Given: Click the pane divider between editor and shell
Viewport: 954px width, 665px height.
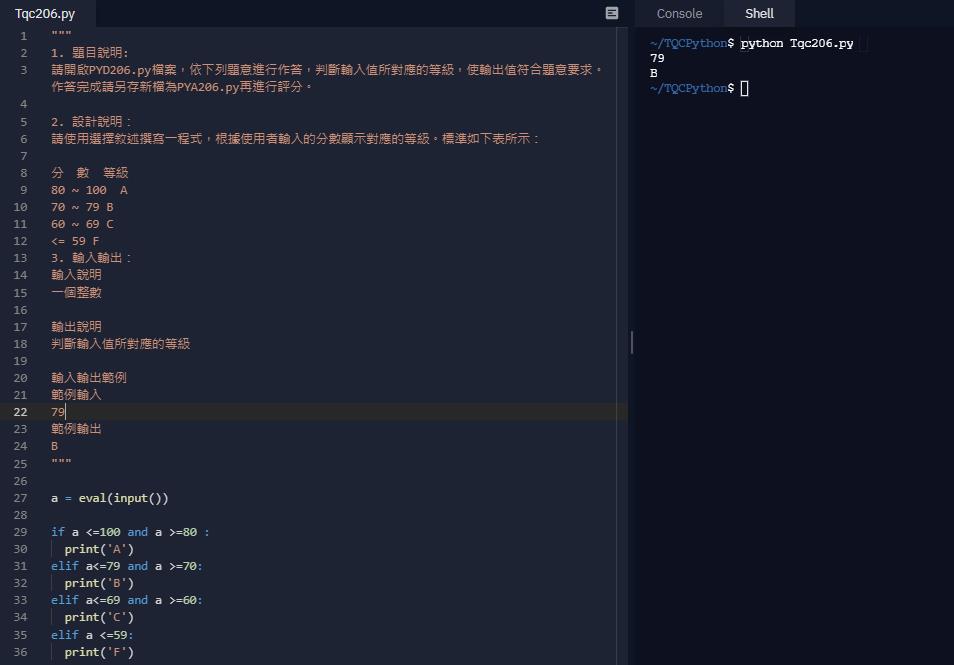Looking at the screenshot, I should click(631, 342).
